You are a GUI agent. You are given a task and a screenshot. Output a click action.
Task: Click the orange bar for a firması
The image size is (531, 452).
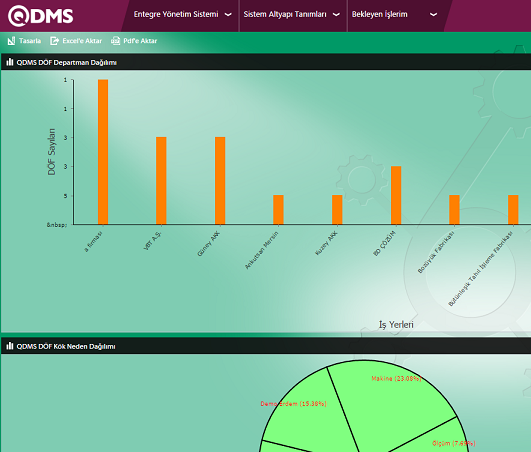(x=103, y=152)
